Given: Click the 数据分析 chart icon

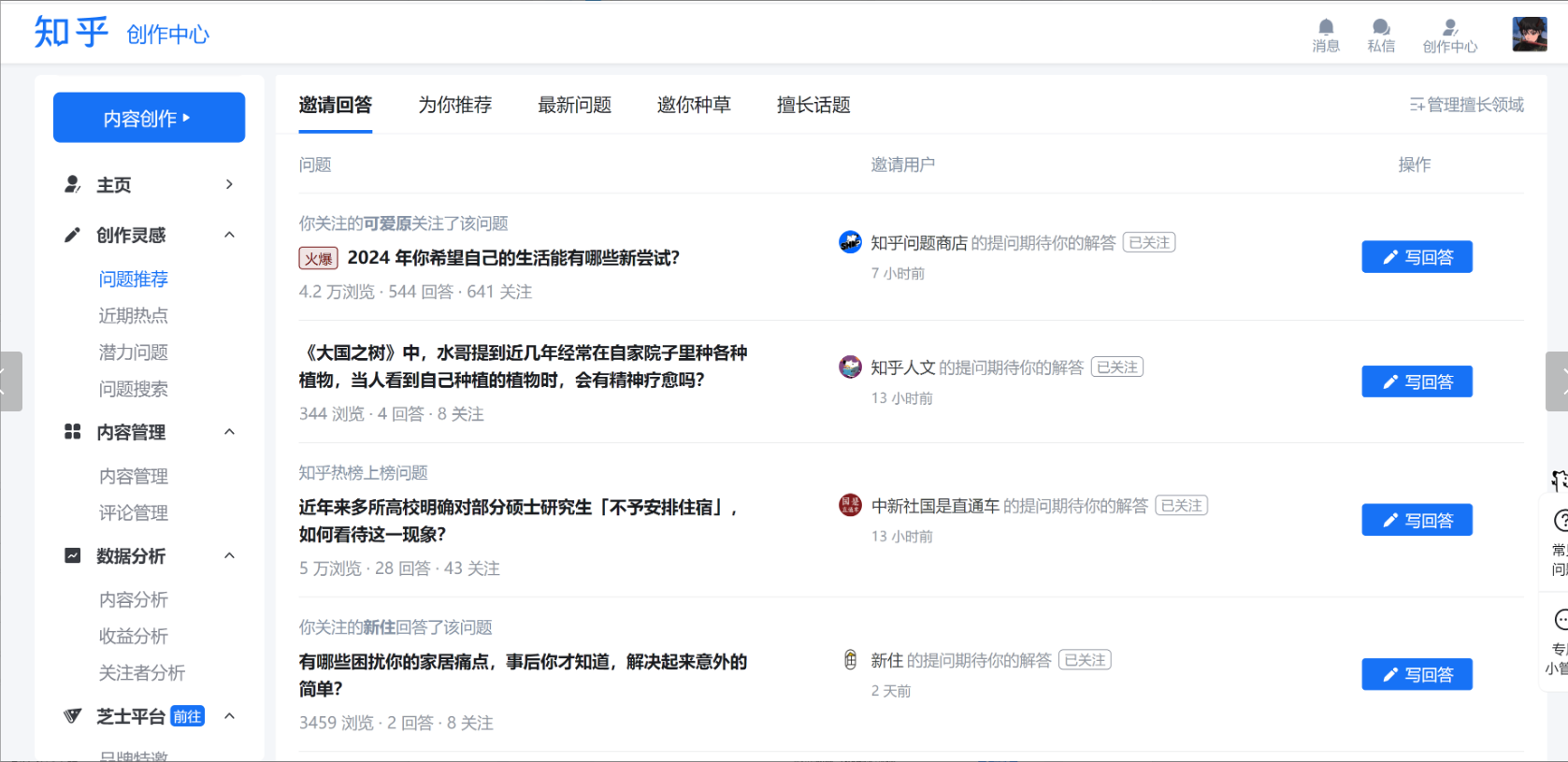Looking at the screenshot, I should pos(72,555).
